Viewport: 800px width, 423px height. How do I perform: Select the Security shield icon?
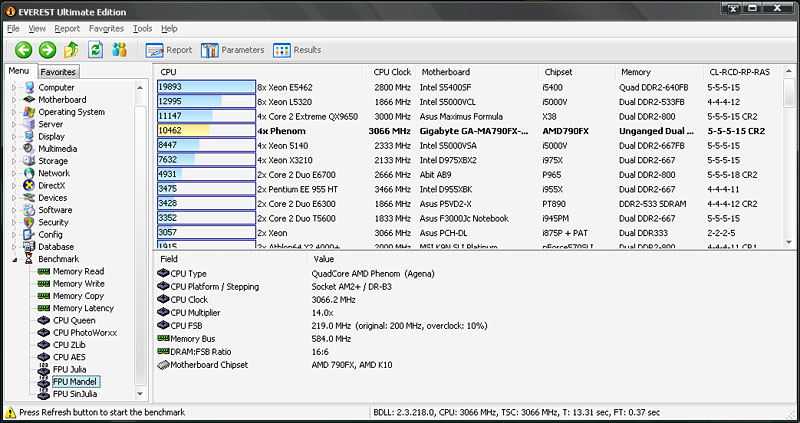[x=30, y=222]
